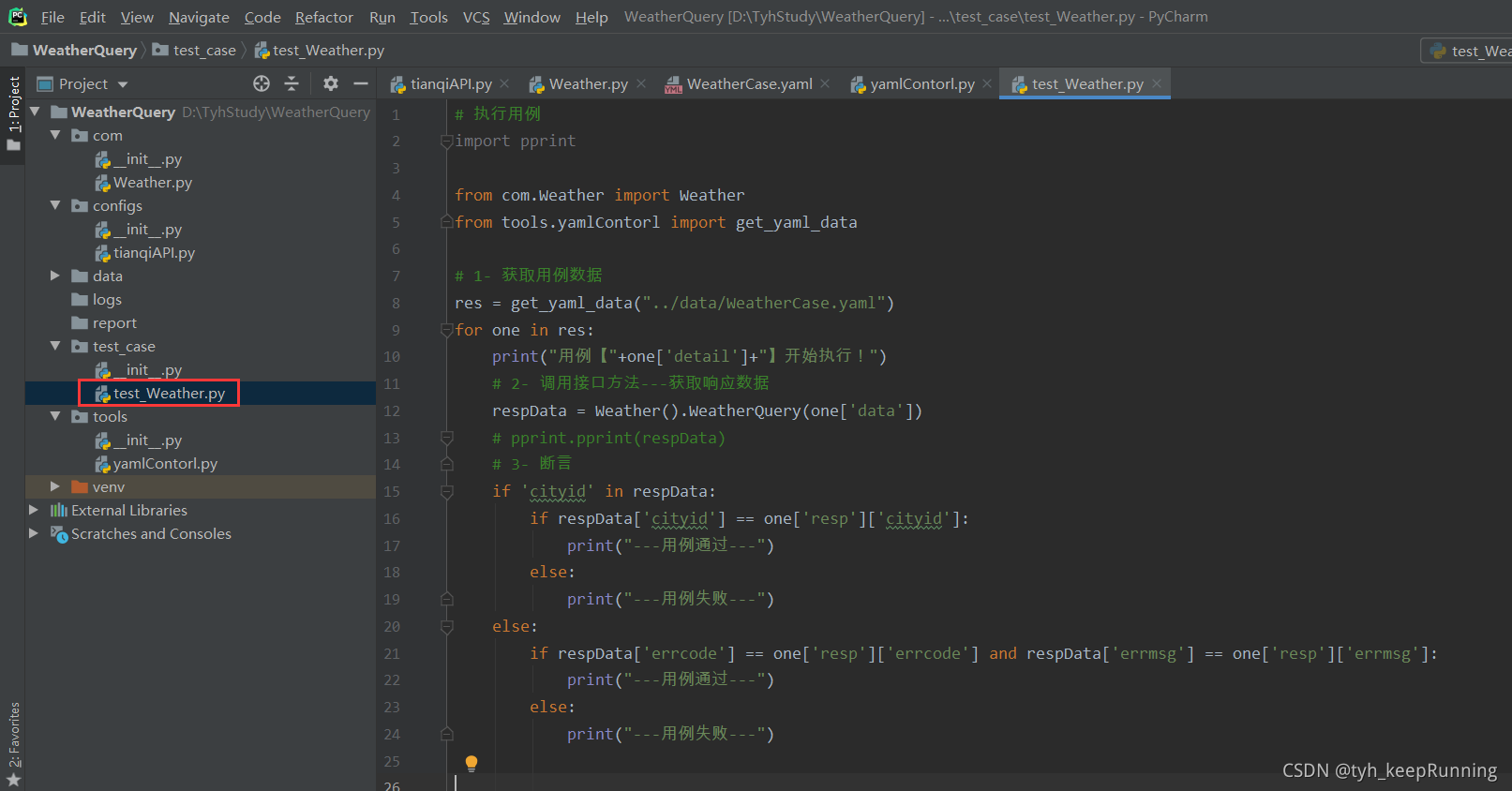Click the collapse all icon in Project panel
Viewport: 1512px width, 791px height.
coord(292,83)
